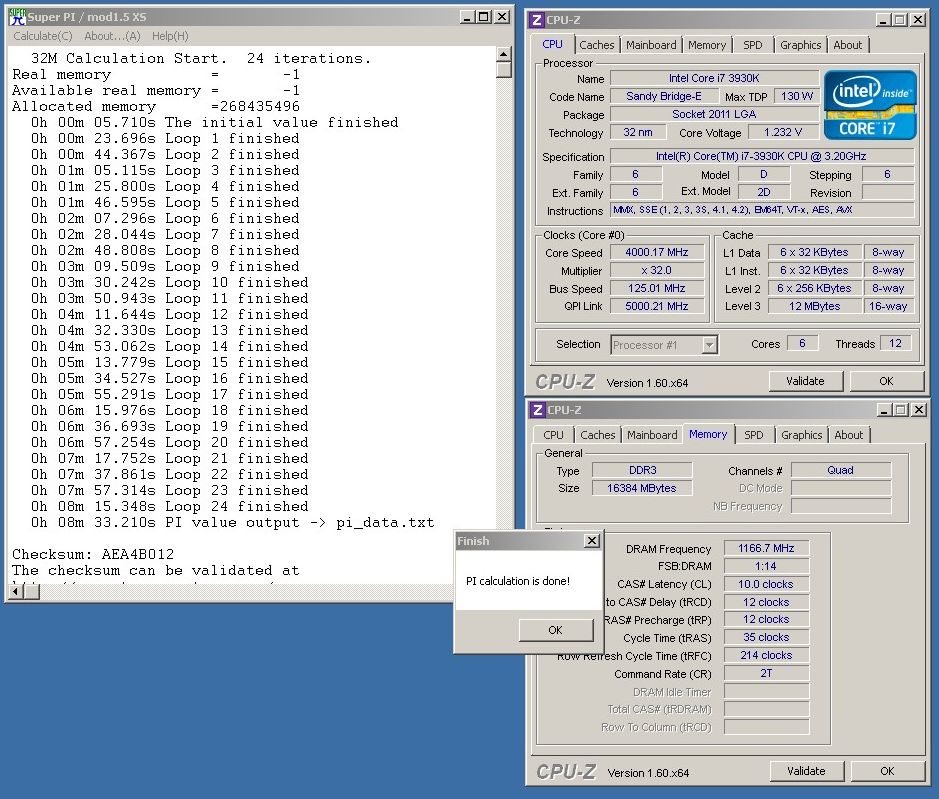Viewport: 939px width, 799px height.
Task: Switch to SPD tab in lower CPU-Z window
Action: (x=753, y=435)
